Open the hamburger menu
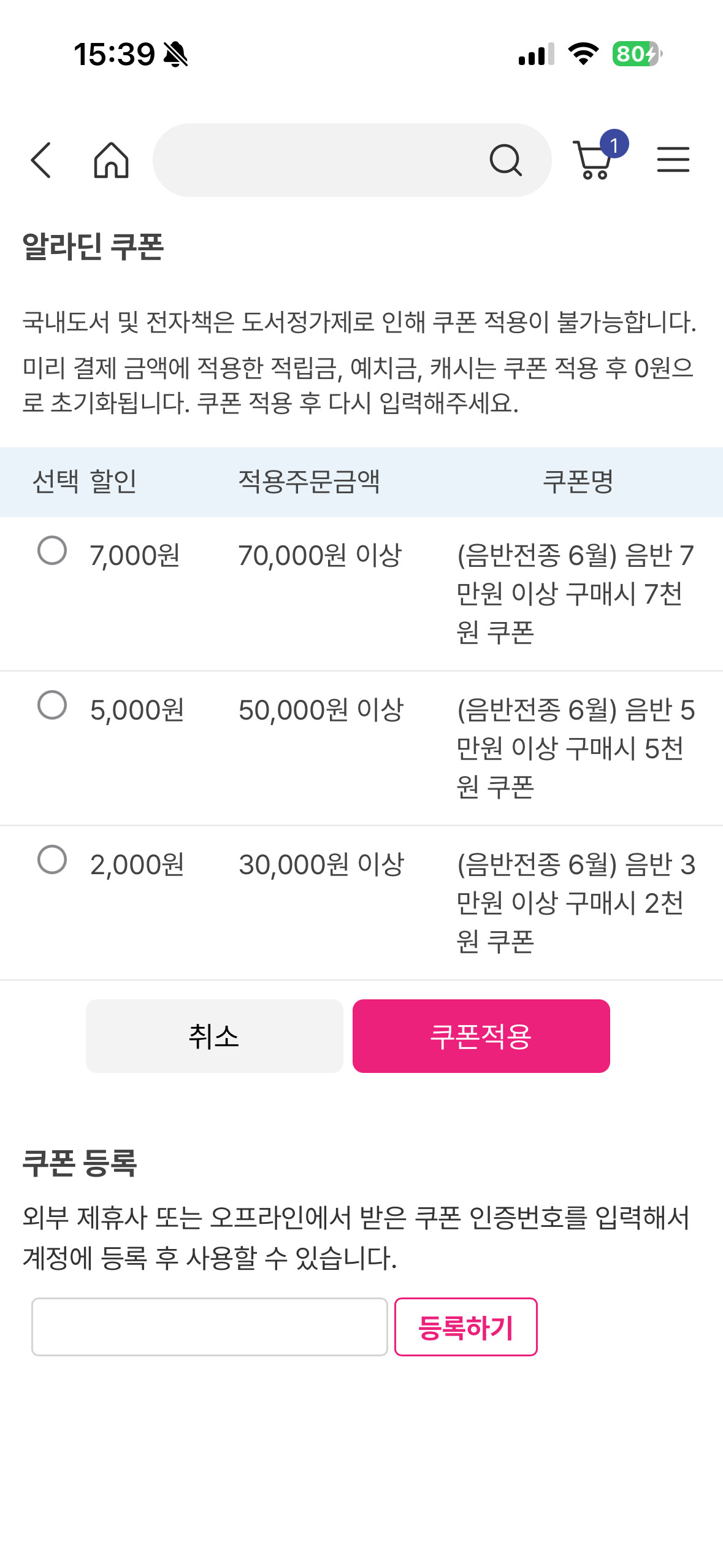 click(673, 160)
